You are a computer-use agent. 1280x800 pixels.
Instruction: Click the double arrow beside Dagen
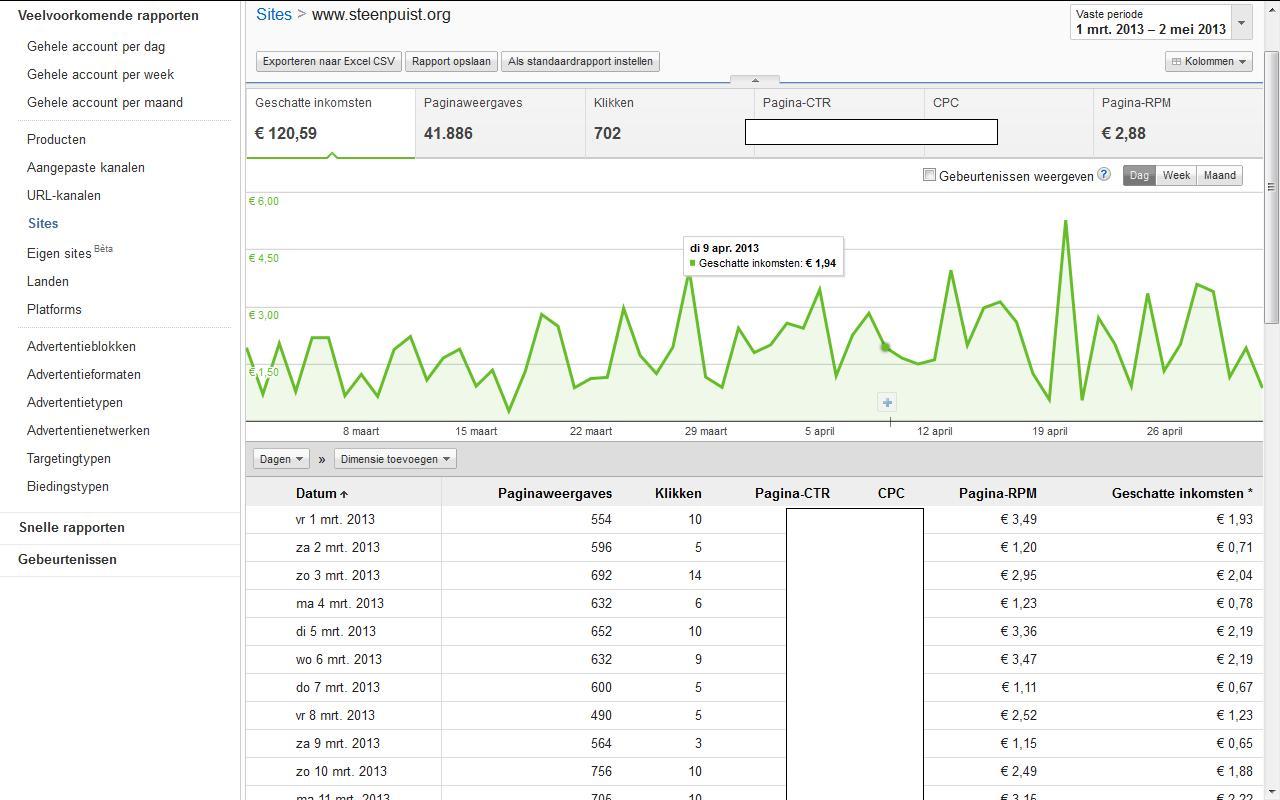322,460
